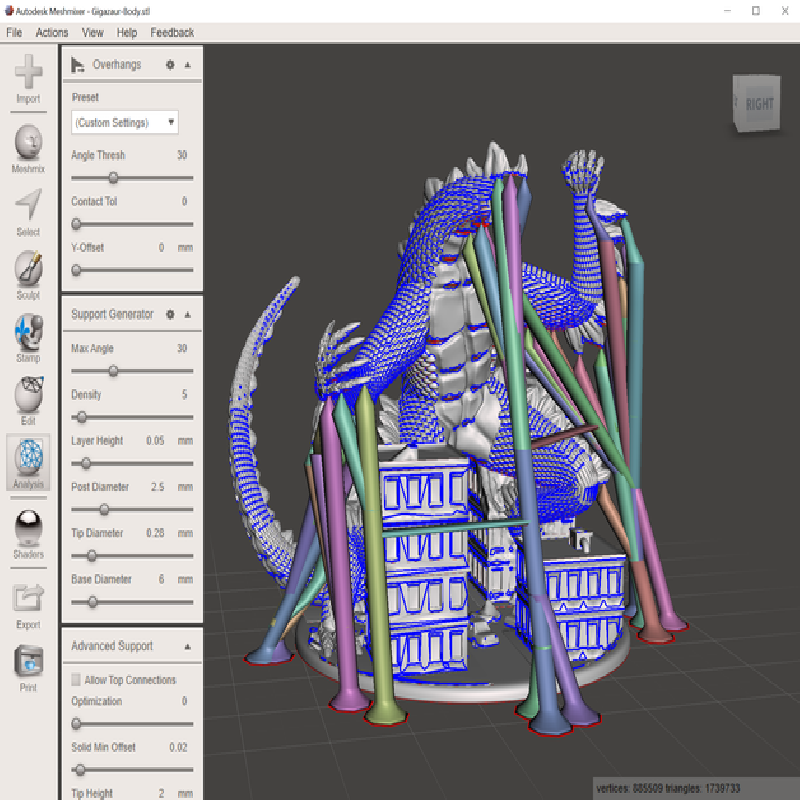Open the Meshmix tool
The width and height of the screenshot is (800, 800).
coord(29,142)
